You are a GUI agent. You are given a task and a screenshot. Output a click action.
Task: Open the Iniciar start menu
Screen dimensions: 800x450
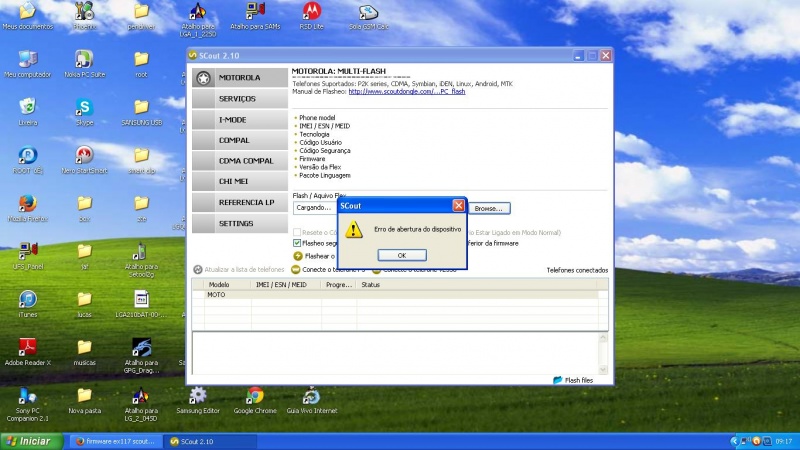(x=32, y=441)
